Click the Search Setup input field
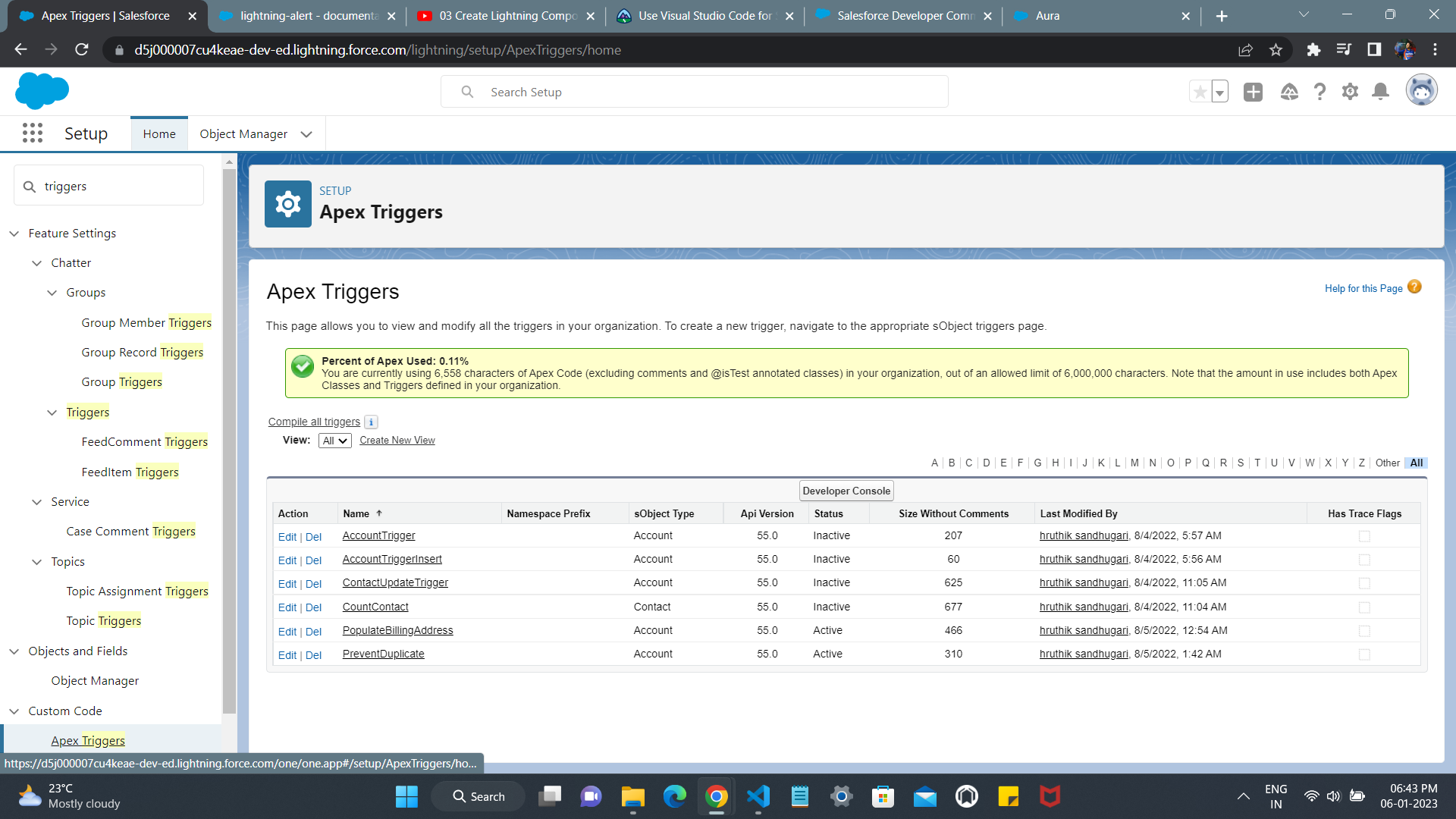 point(694,92)
